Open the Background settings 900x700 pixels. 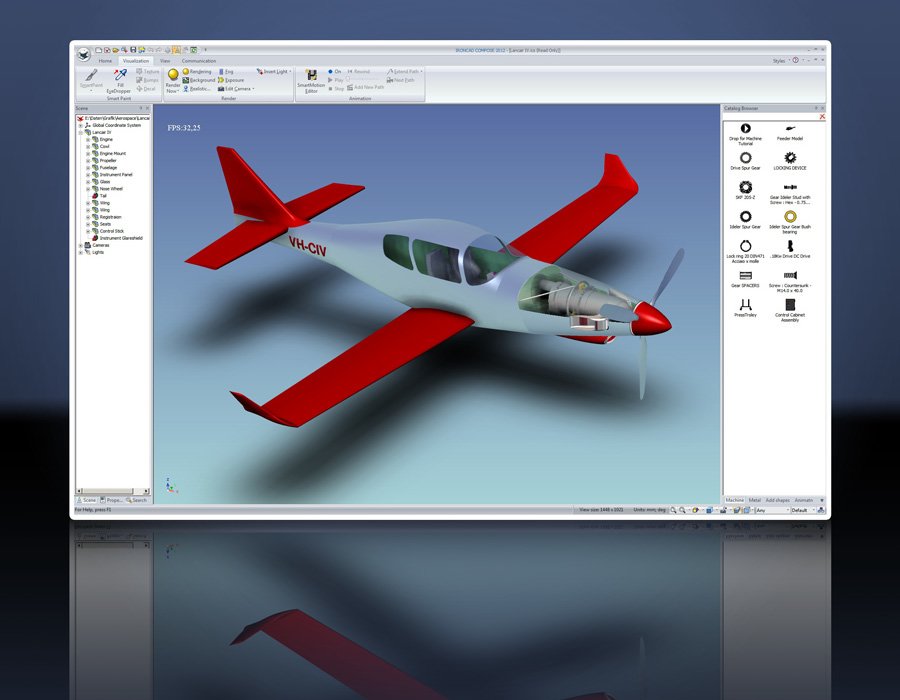(199, 80)
